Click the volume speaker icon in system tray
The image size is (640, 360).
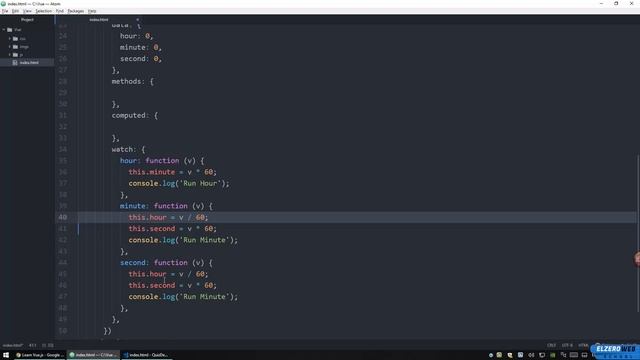click(531, 355)
